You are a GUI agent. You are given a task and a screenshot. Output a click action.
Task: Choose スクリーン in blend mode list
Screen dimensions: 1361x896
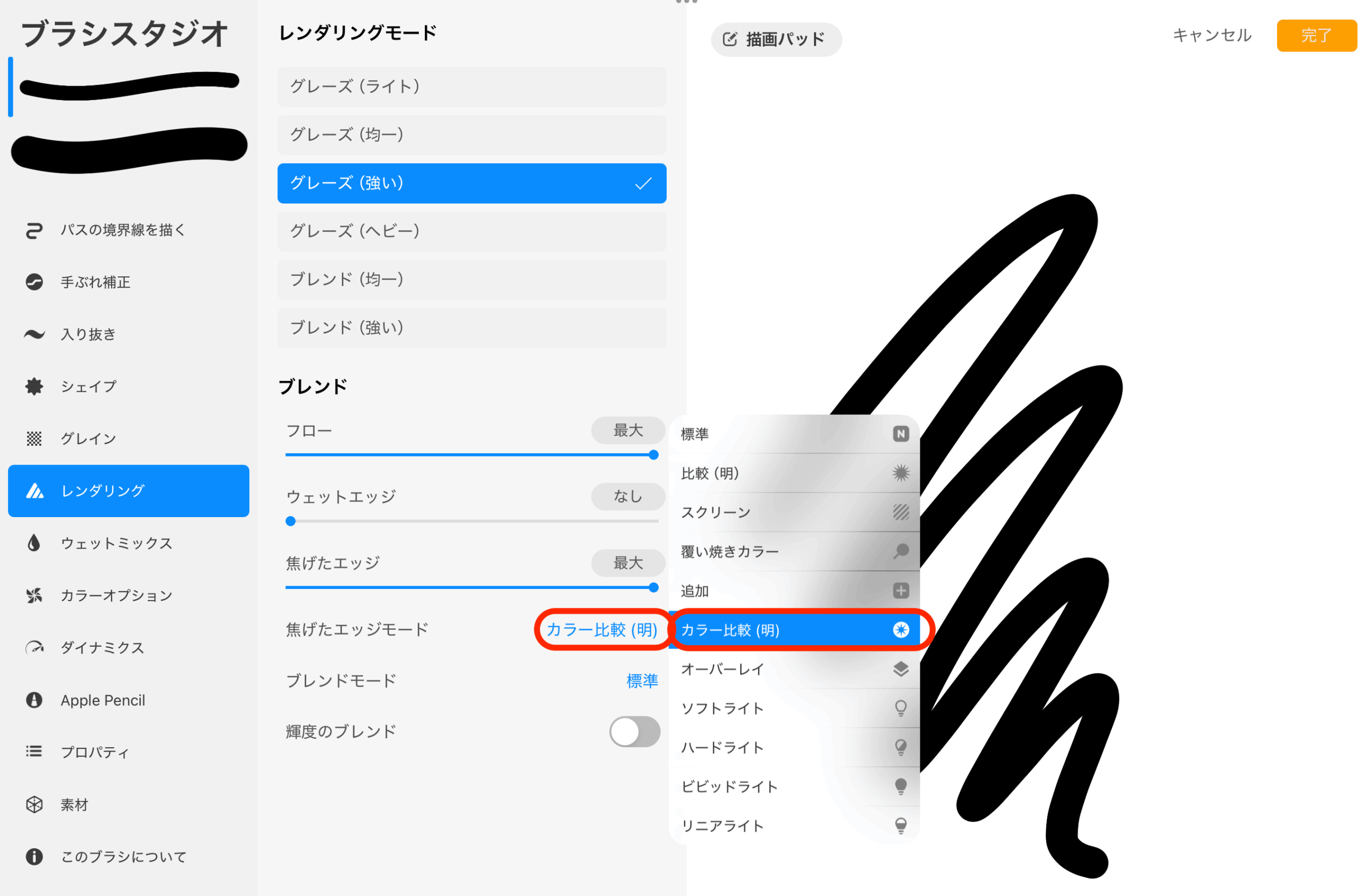point(794,512)
